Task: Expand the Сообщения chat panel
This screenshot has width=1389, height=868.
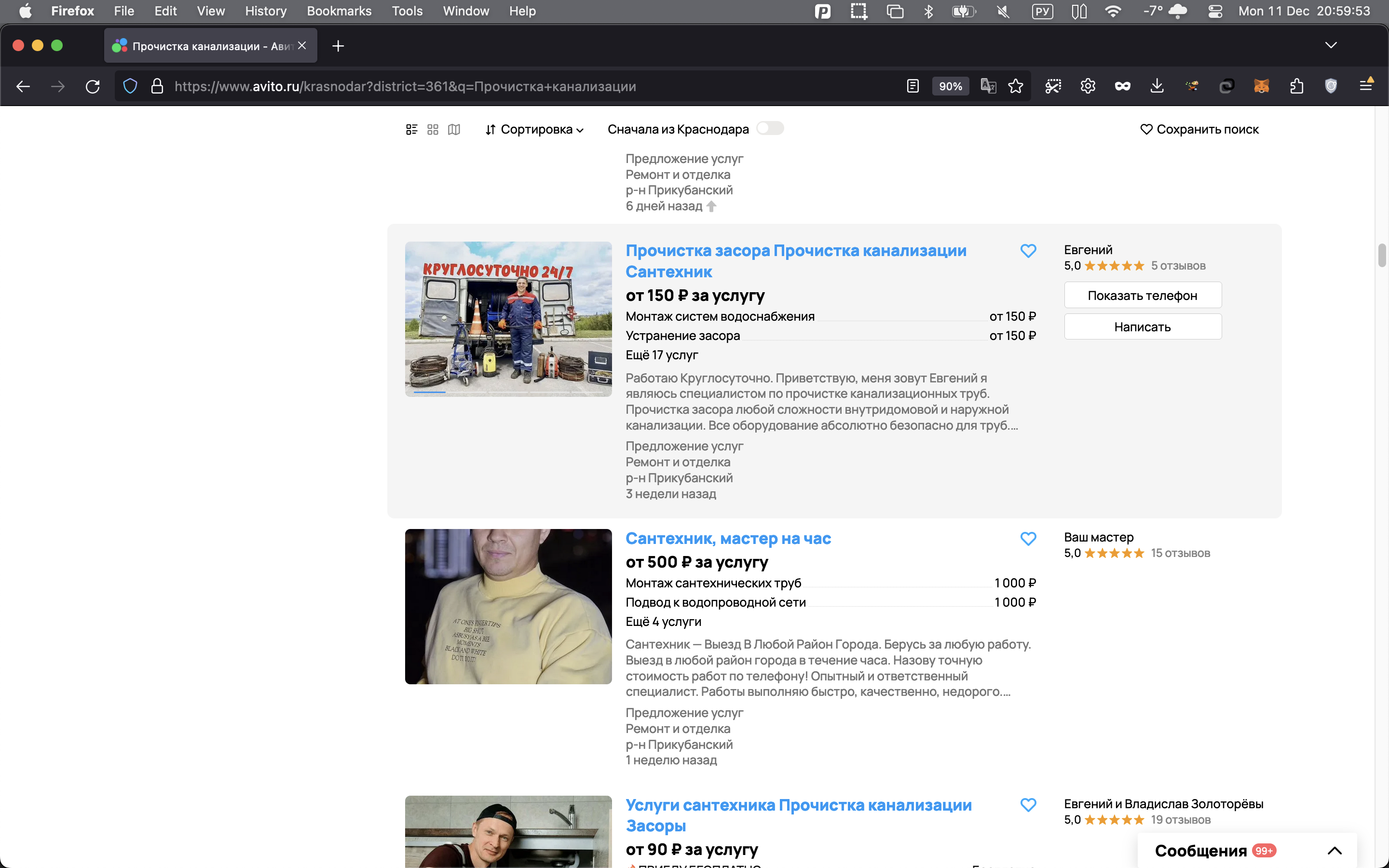Action: click(1335, 851)
